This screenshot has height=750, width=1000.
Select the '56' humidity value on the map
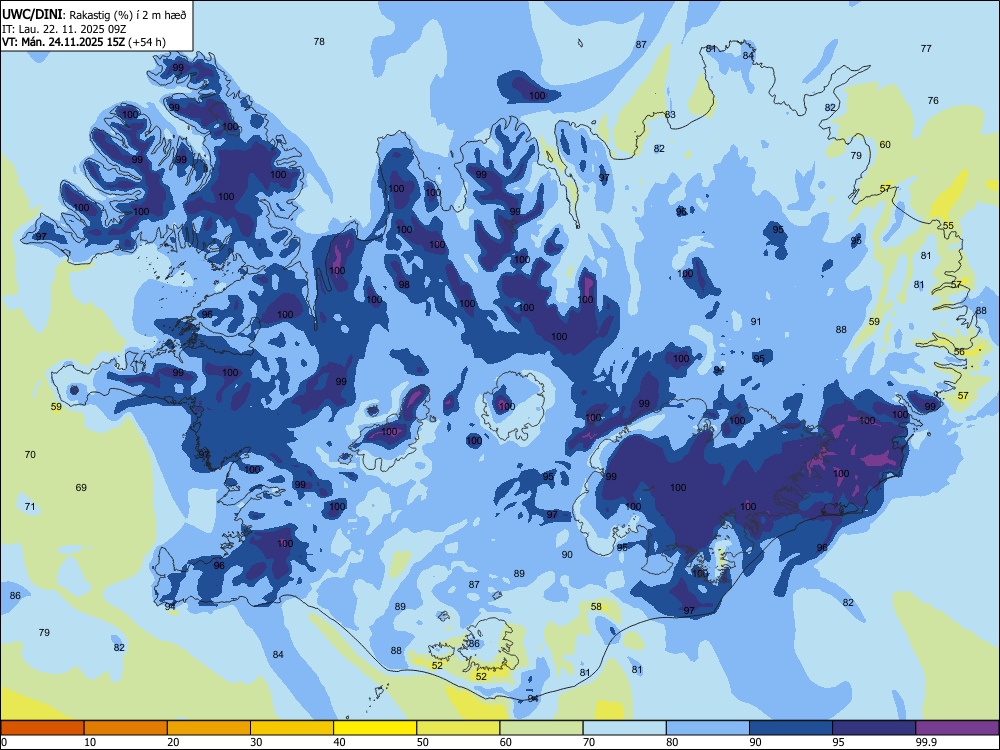pos(959,352)
